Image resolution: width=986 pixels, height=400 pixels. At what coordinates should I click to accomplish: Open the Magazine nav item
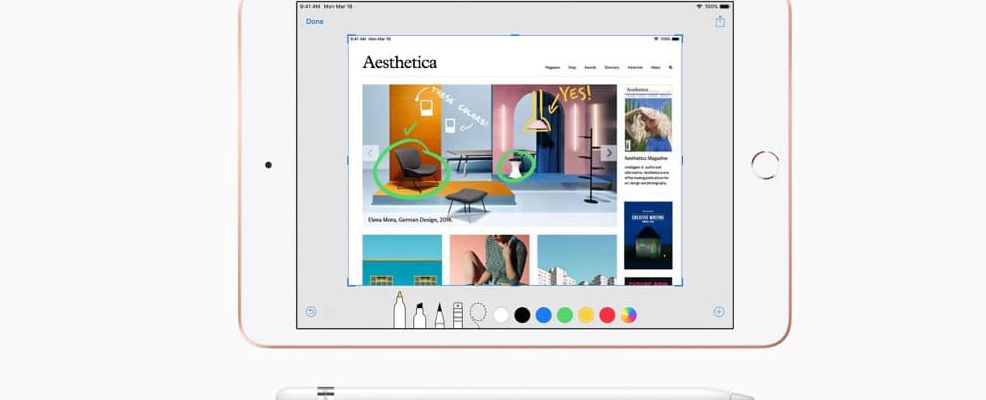552,67
